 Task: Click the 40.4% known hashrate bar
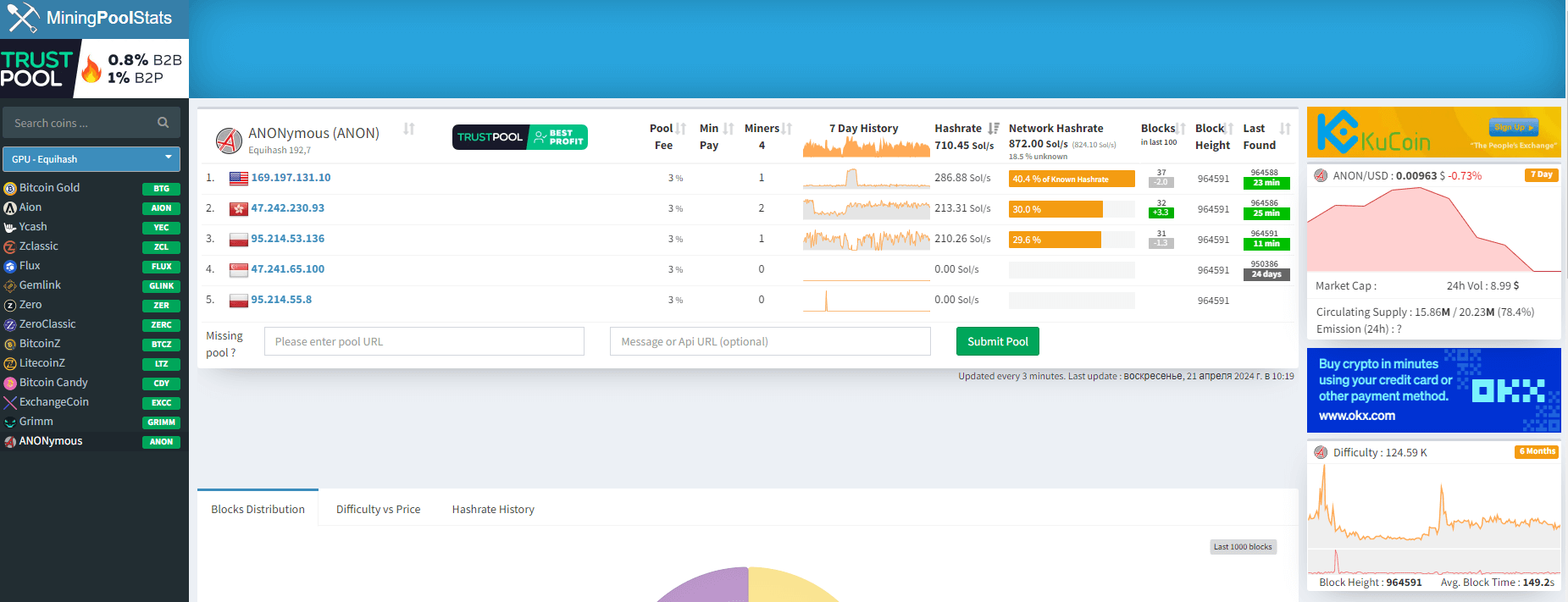(x=1071, y=179)
